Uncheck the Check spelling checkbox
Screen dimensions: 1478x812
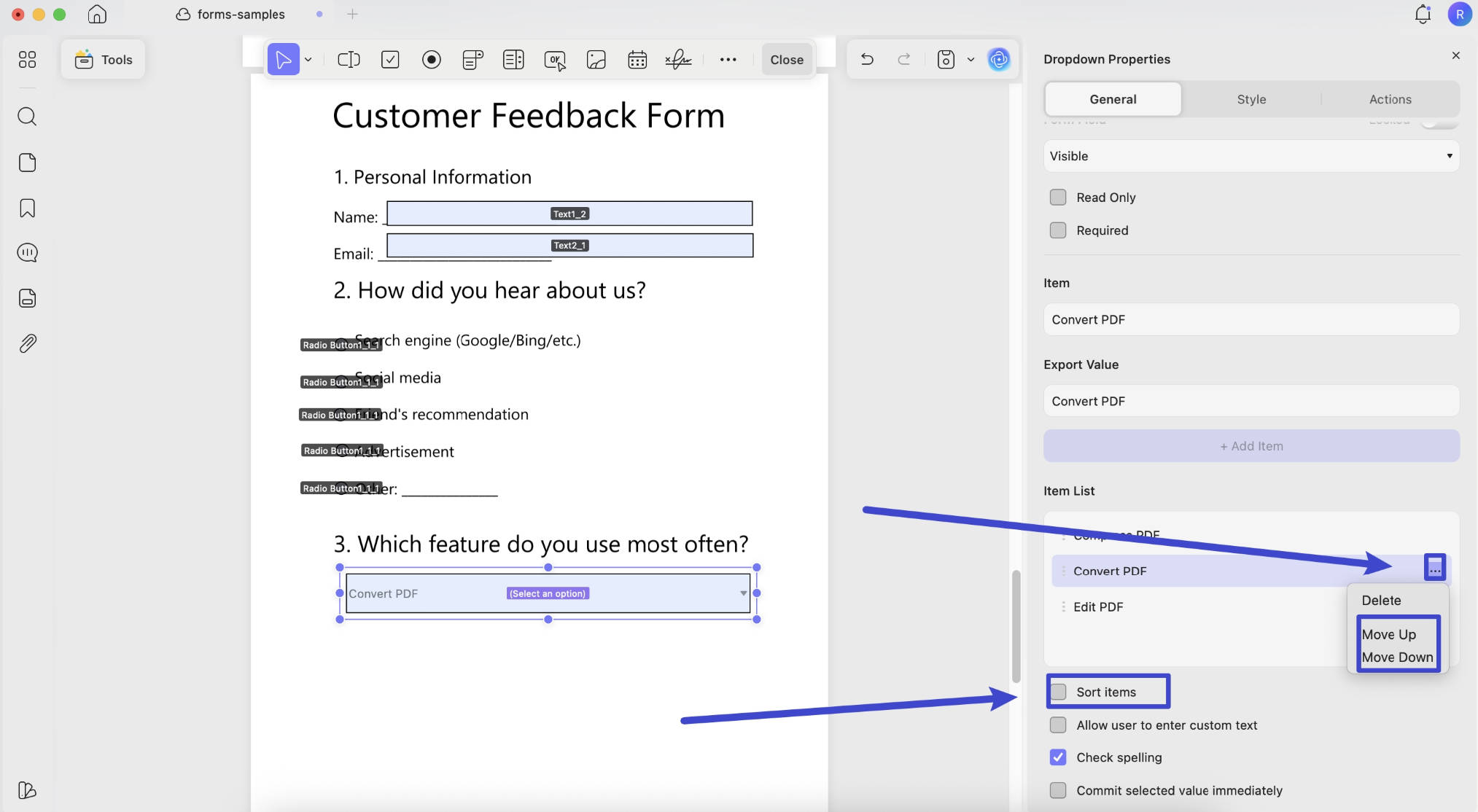coord(1057,757)
